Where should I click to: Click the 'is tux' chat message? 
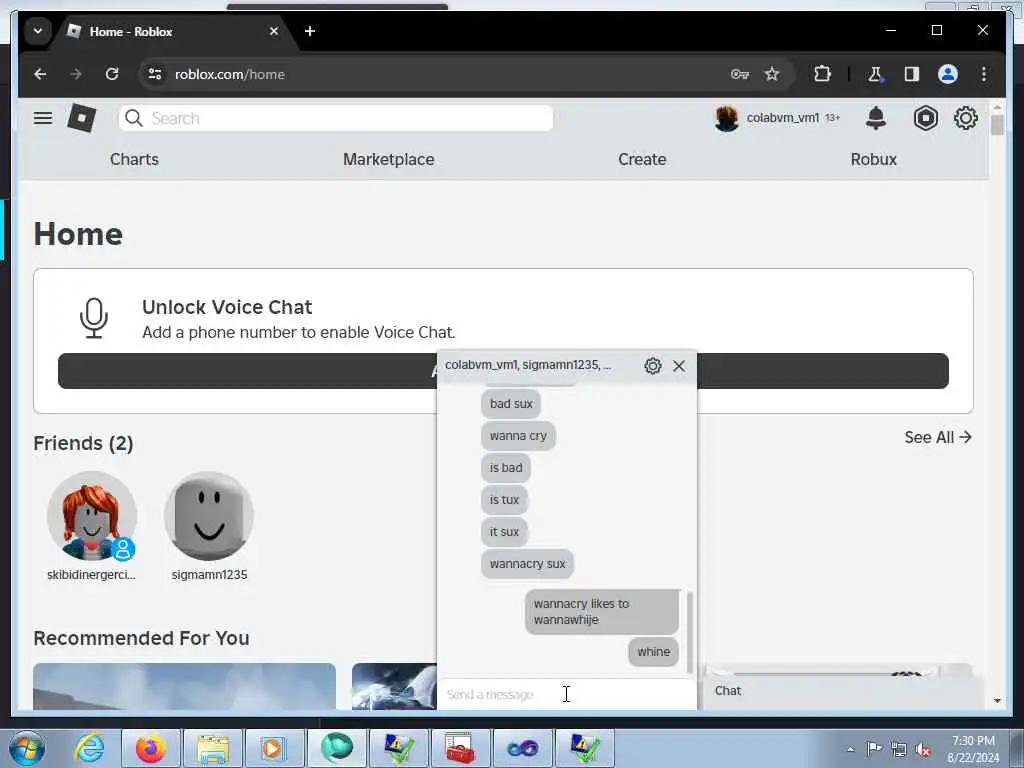tap(504, 500)
